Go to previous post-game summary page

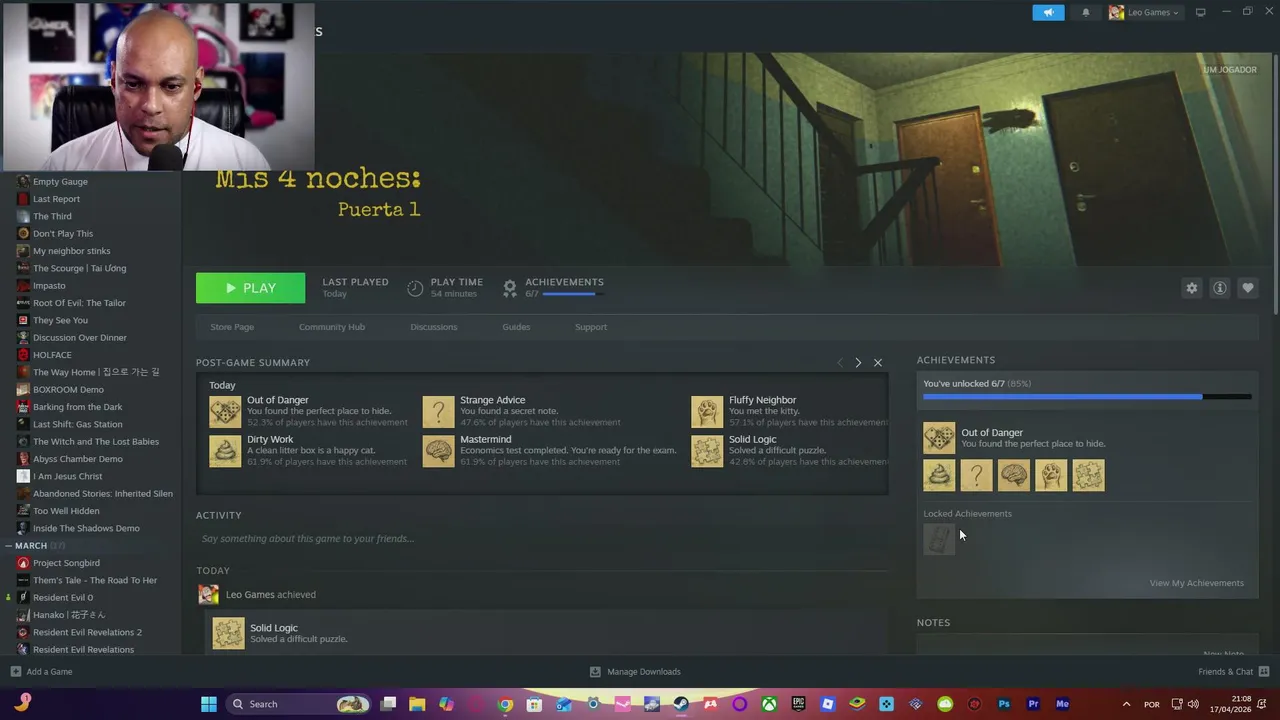839,363
